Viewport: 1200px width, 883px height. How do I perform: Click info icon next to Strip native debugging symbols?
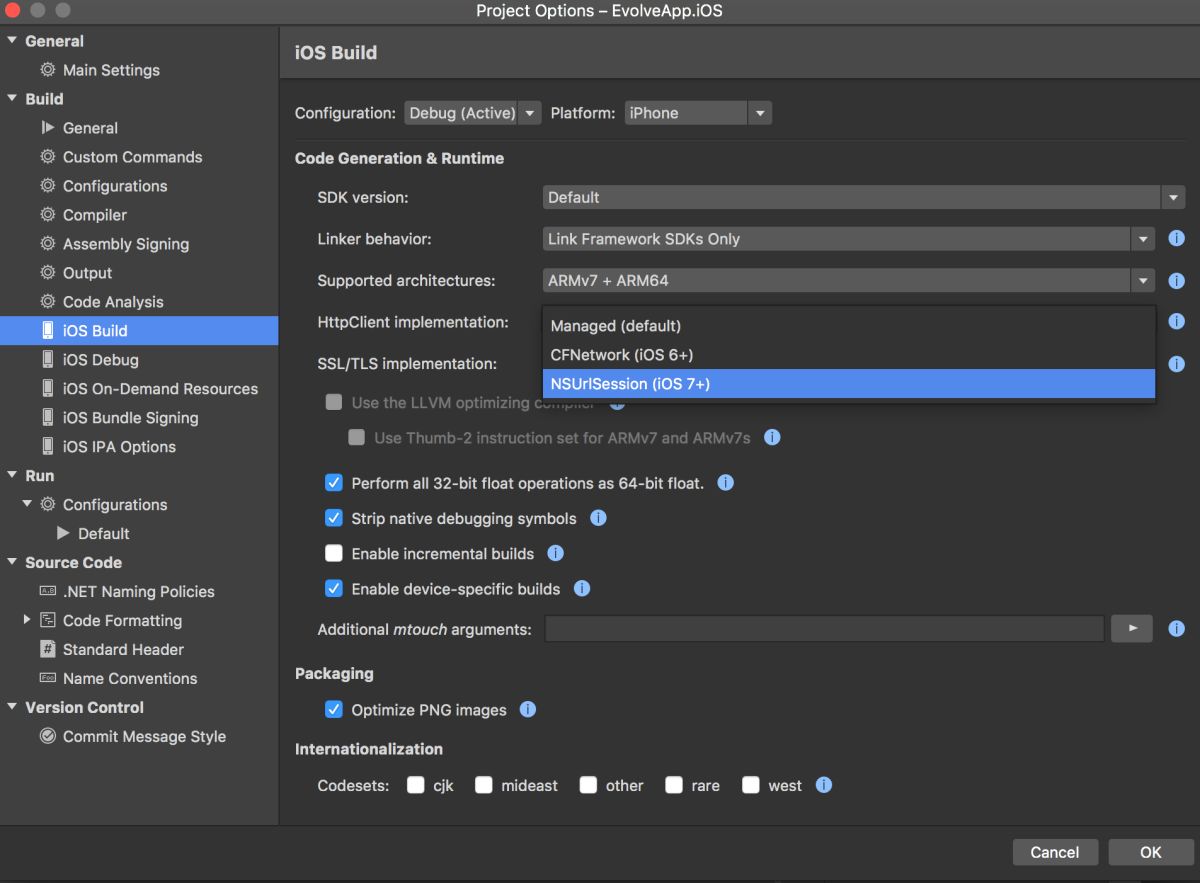pos(598,518)
